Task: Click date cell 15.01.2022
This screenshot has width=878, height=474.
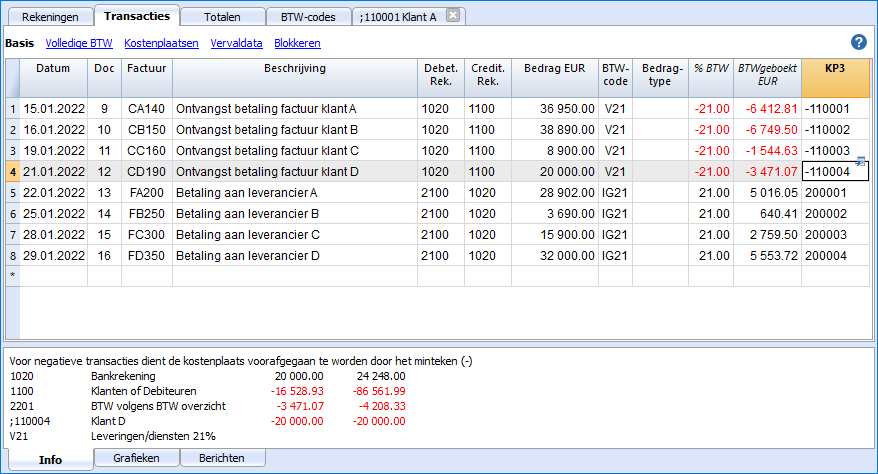Action: 53,109
